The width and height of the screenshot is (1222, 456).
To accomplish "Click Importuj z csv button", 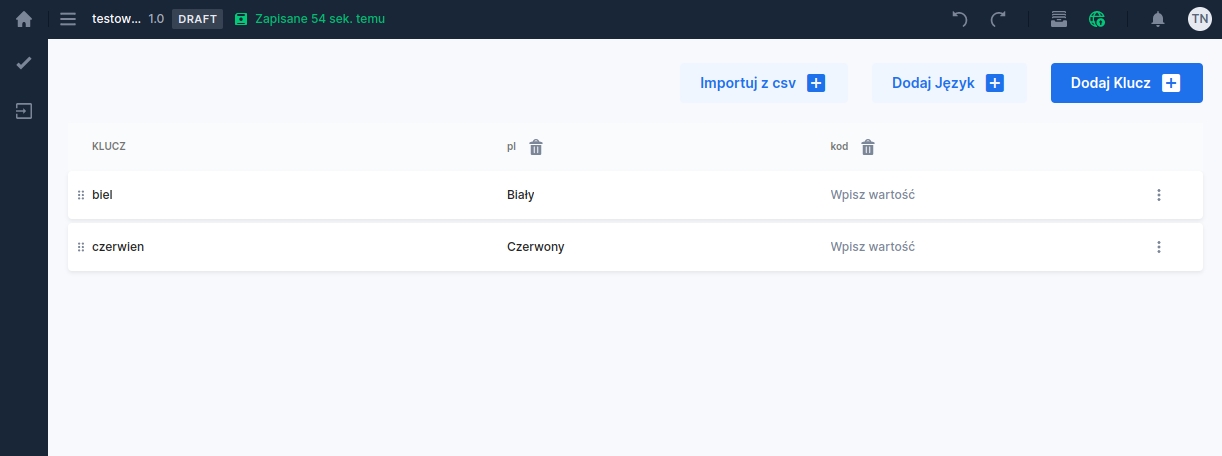I will pyautogui.click(x=763, y=83).
